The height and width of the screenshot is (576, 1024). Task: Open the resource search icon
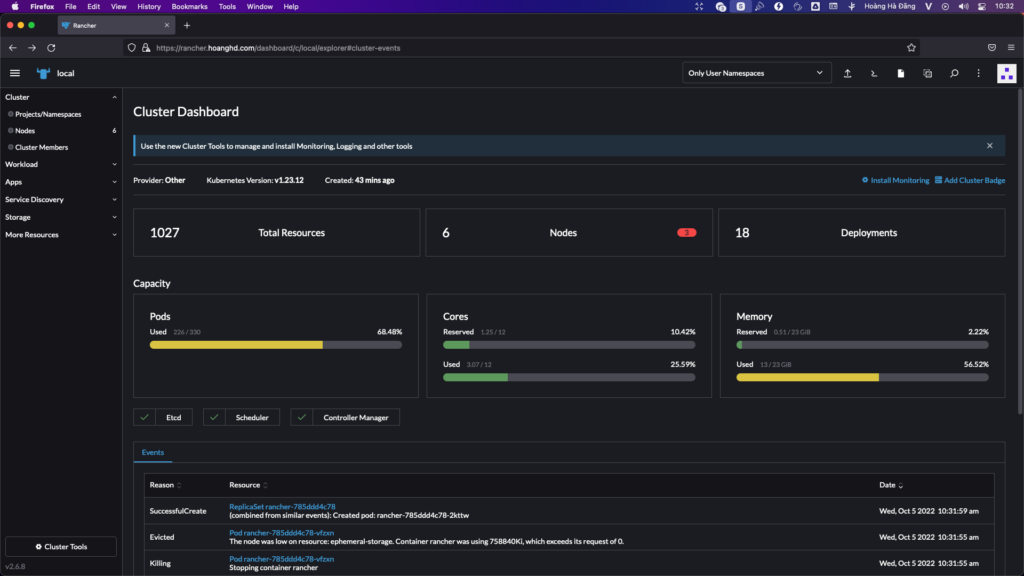tap(954, 73)
